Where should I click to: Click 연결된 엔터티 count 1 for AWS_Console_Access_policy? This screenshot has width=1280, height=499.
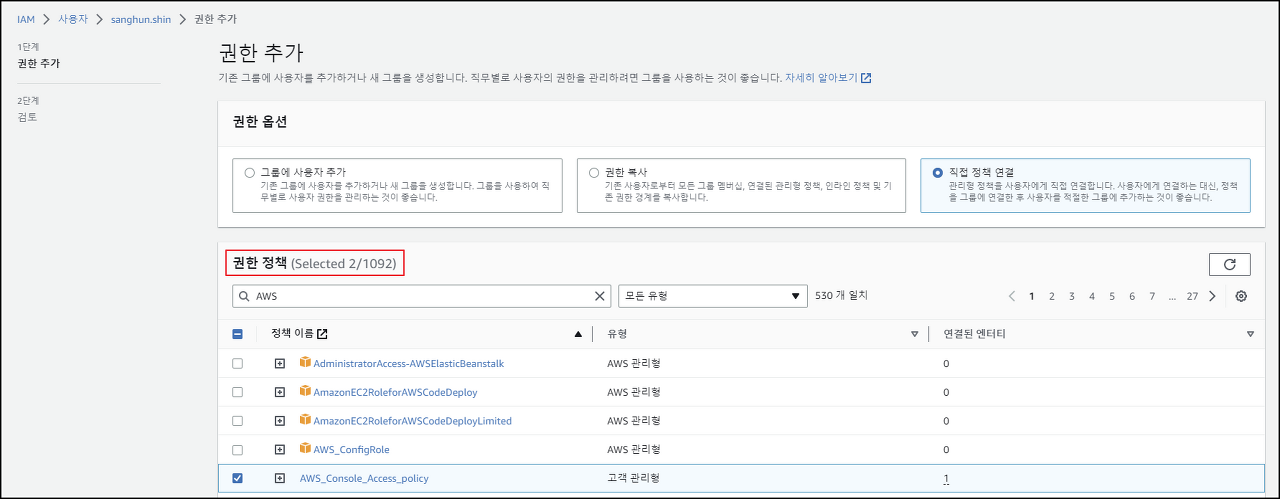coord(946,479)
